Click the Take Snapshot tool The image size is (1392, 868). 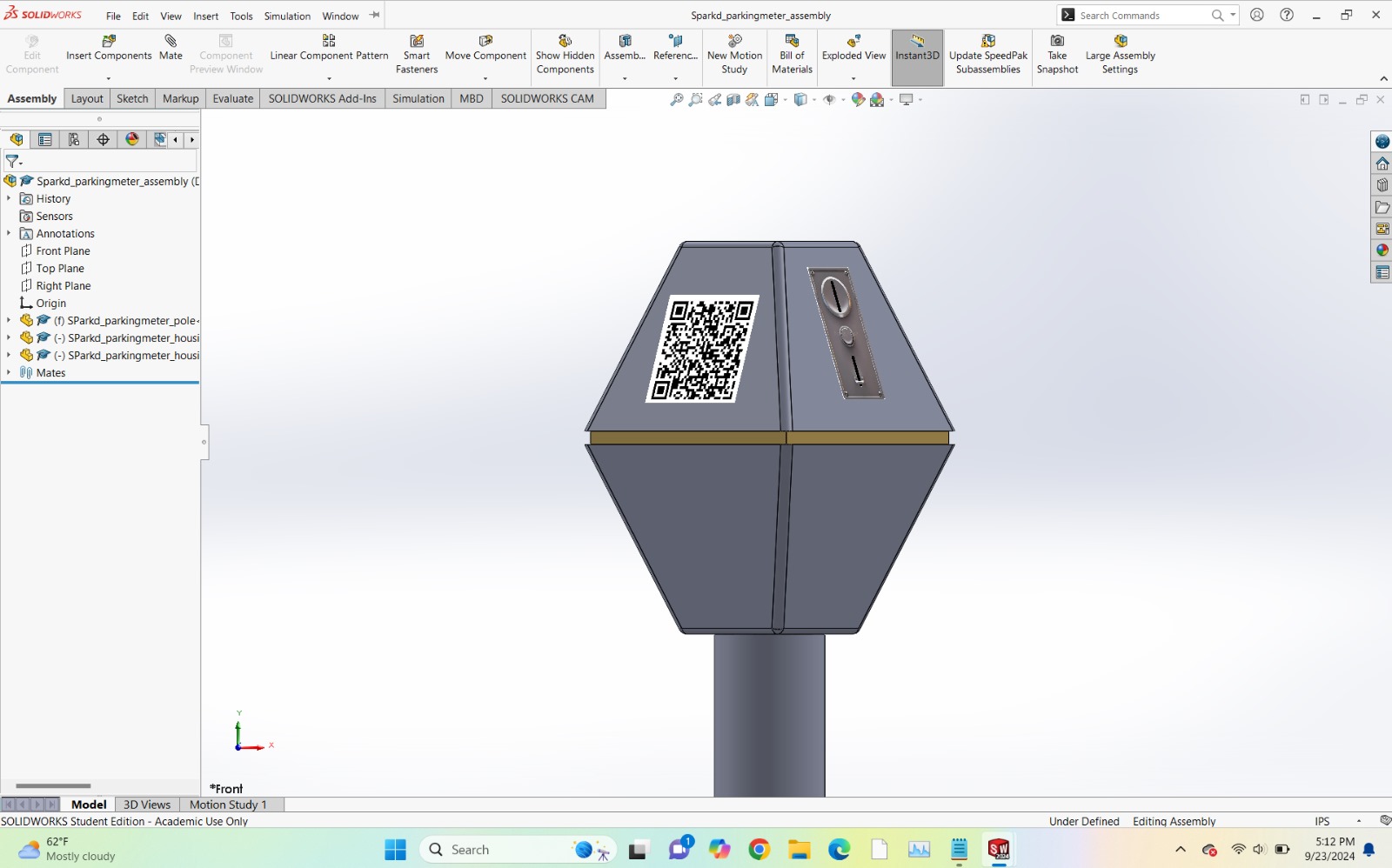point(1057,55)
